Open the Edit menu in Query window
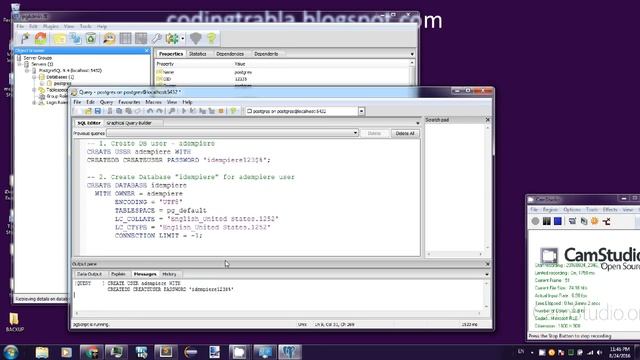Screen dimensions: 640x360 pyautogui.click(x=90, y=102)
